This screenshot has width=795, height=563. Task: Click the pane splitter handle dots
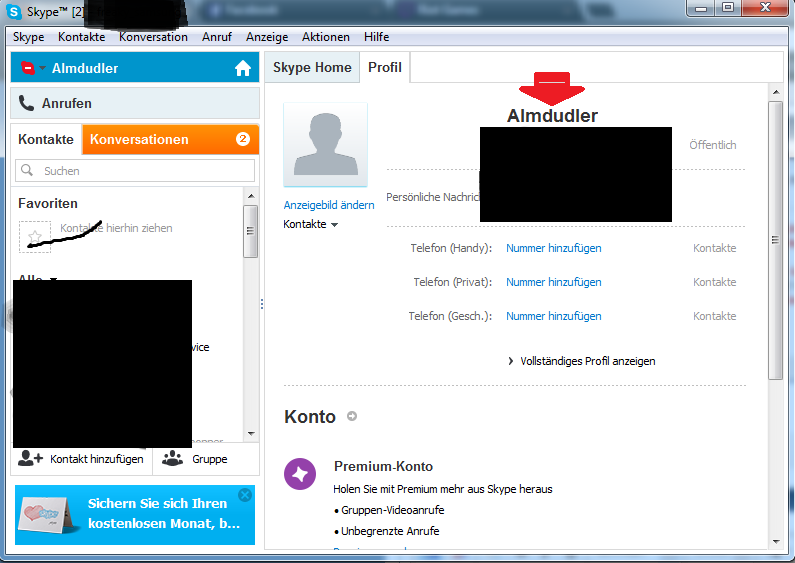pos(262,304)
